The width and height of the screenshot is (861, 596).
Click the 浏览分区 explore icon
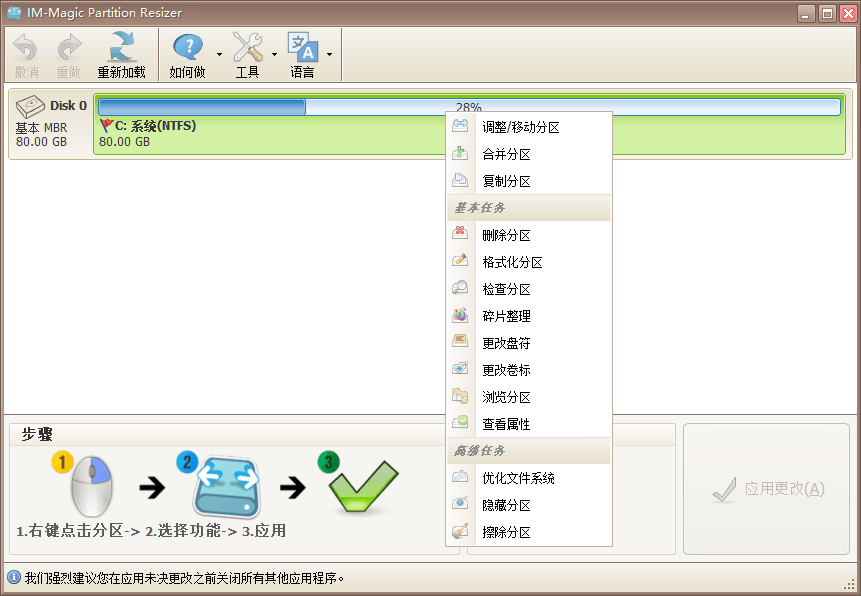(460, 396)
